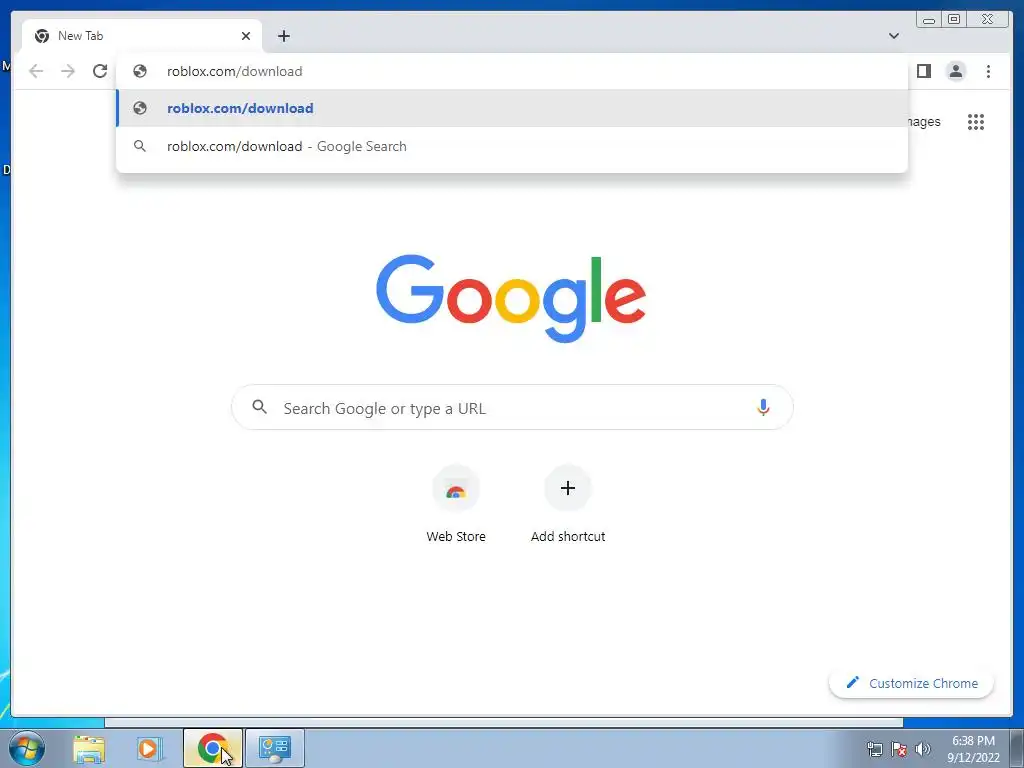Click the globe icon in the address bar
This screenshot has width=1024, height=768.
coord(140,71)
